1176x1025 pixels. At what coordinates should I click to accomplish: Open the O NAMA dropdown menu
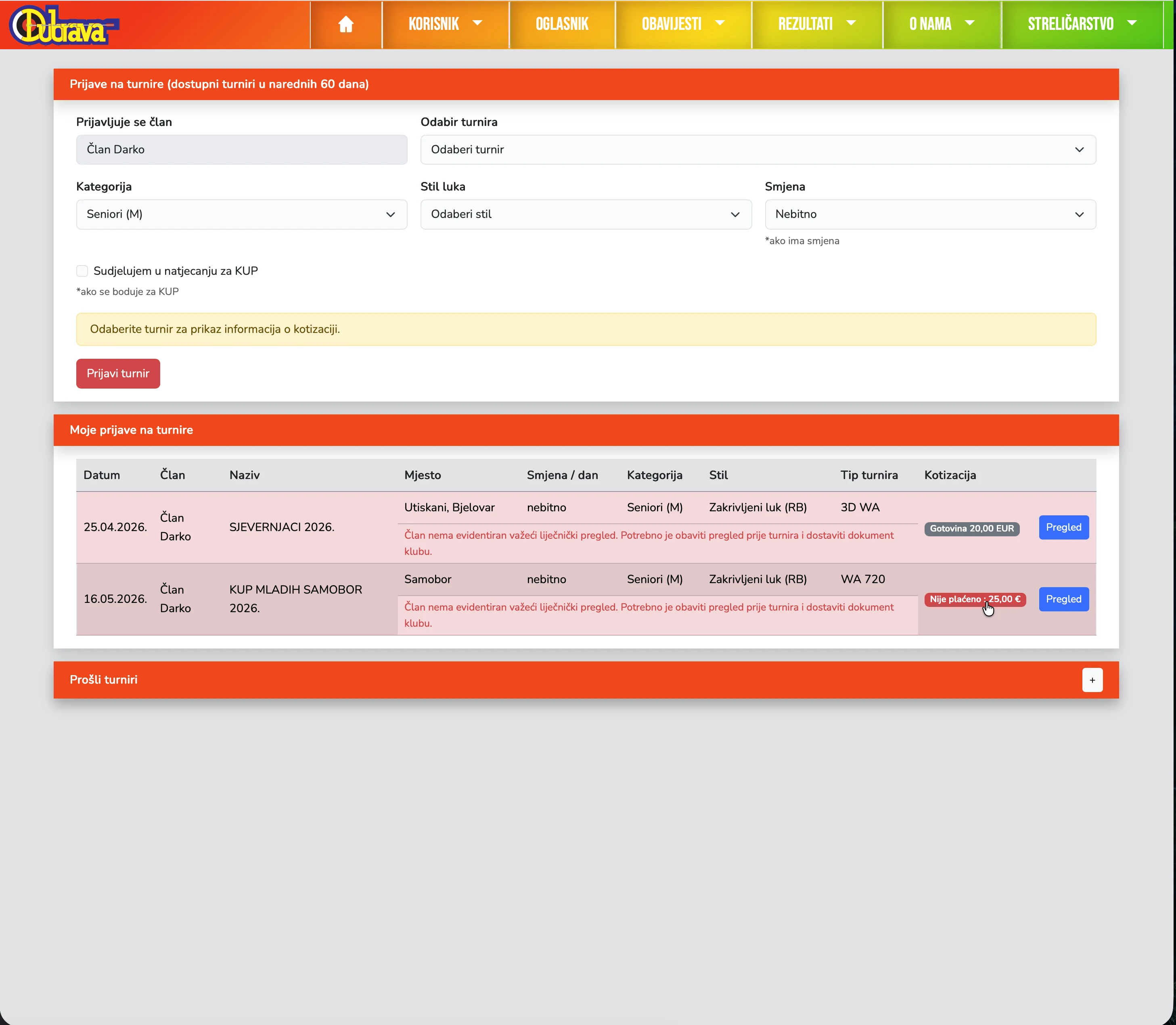tap(942, 24)
